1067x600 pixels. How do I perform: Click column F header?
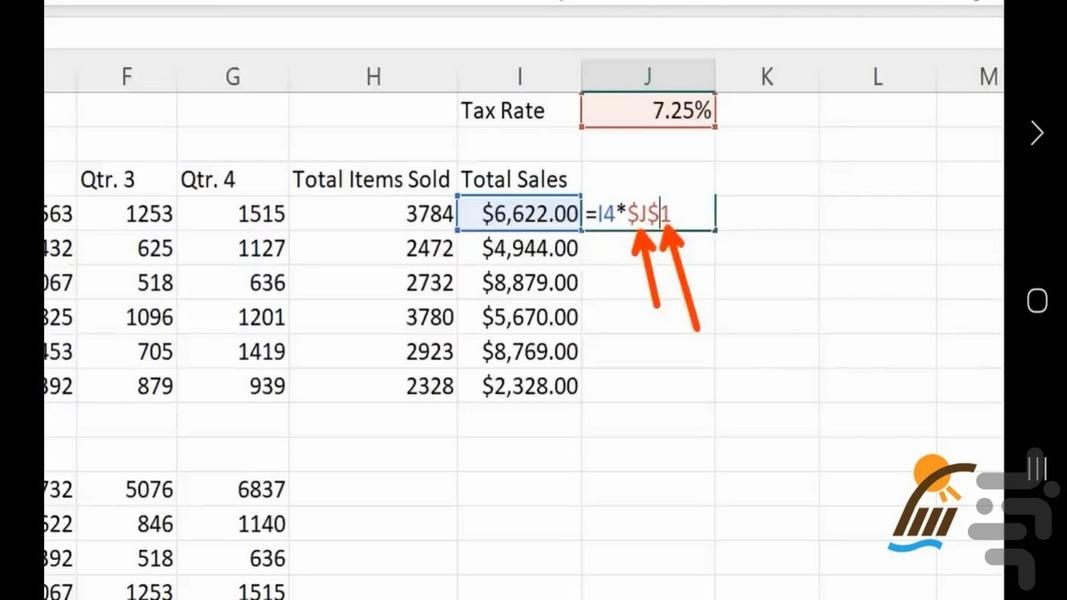127,76
